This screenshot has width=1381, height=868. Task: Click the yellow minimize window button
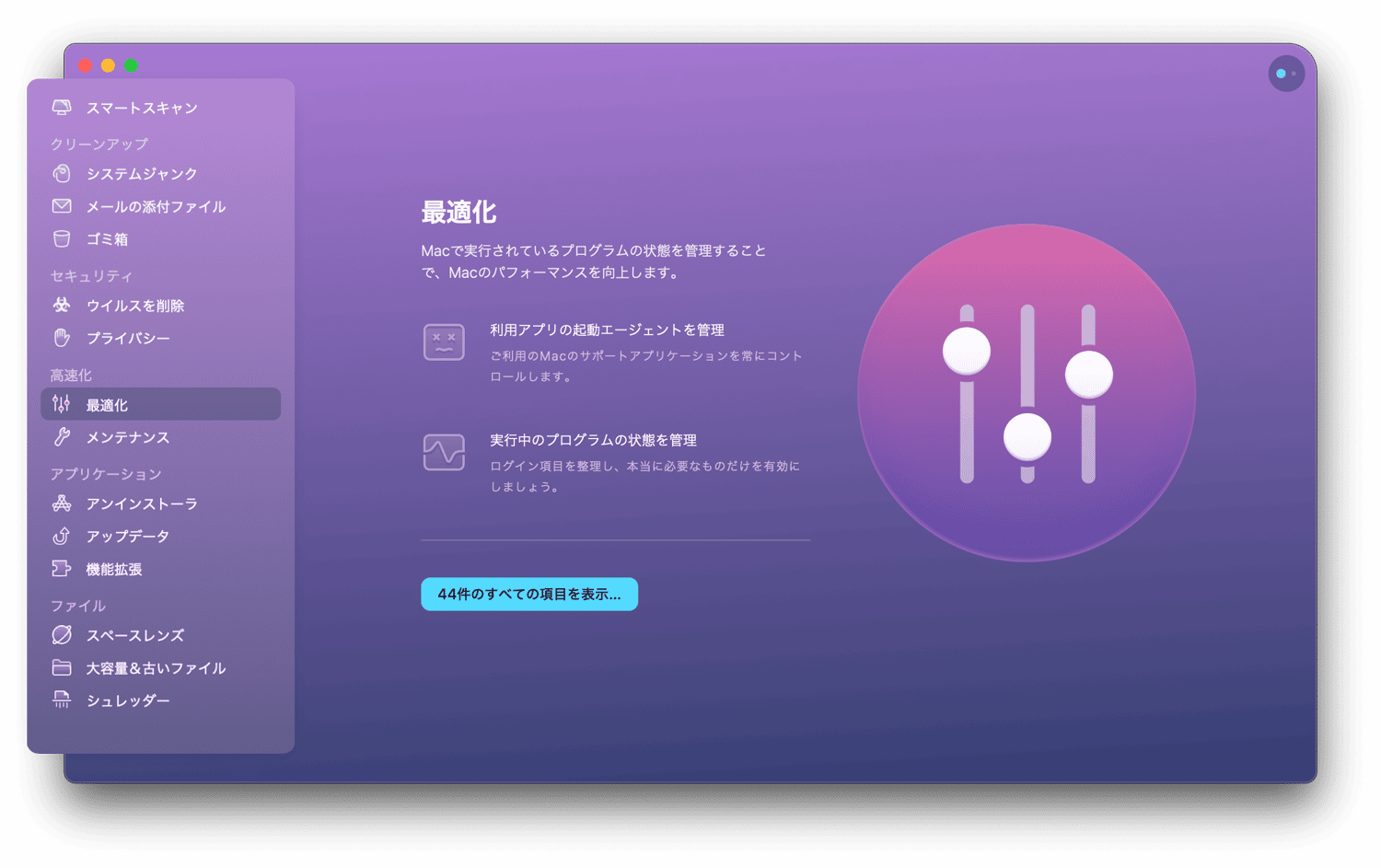tap(109, 65)
